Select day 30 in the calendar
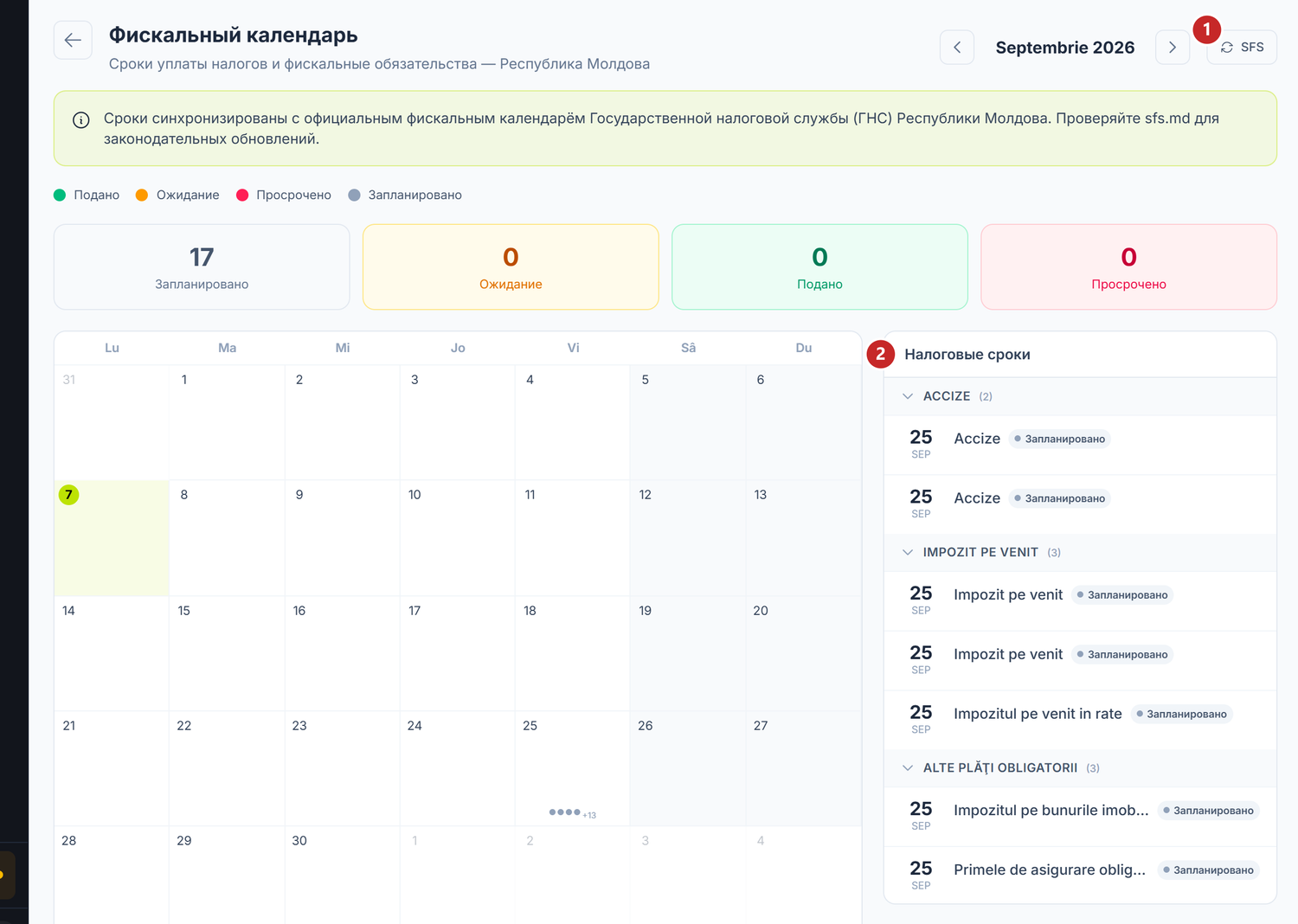The width and height of the screenshot is (1298, 924). (x=342, y=875)
